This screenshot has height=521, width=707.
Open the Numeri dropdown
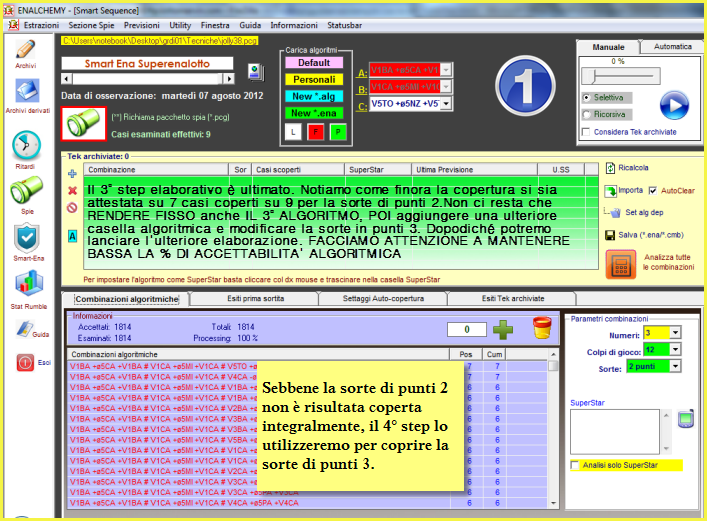click(675, 333)
